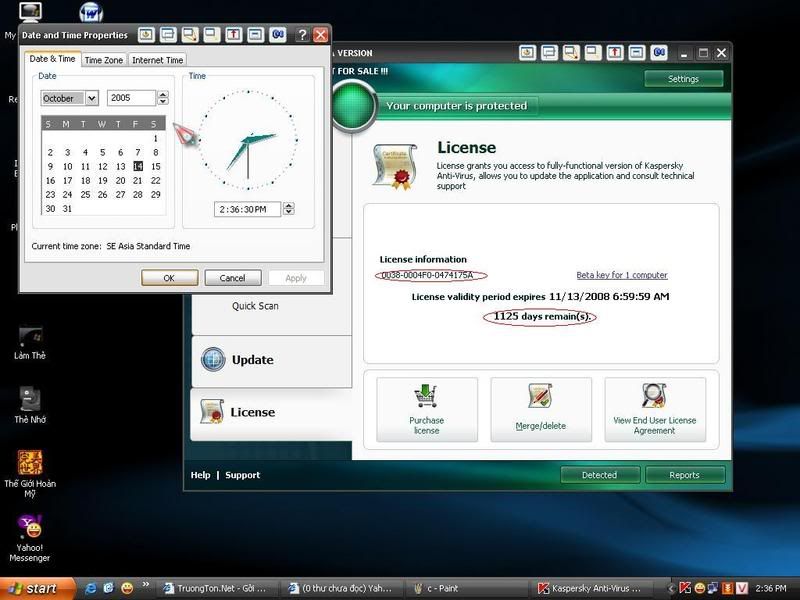Click the Yahoo smiley icon in quick launch
The width and height of the screenshot is (800, 600).
pyautogui.click(x=127, y=588)
